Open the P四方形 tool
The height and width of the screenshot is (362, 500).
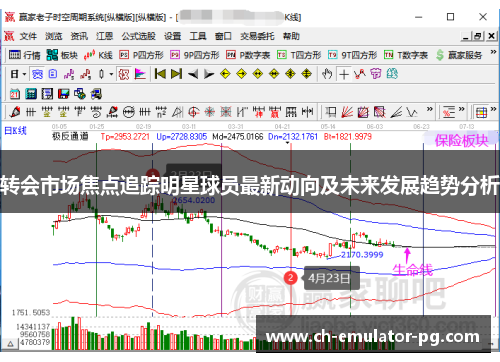(x=141, y=55)
